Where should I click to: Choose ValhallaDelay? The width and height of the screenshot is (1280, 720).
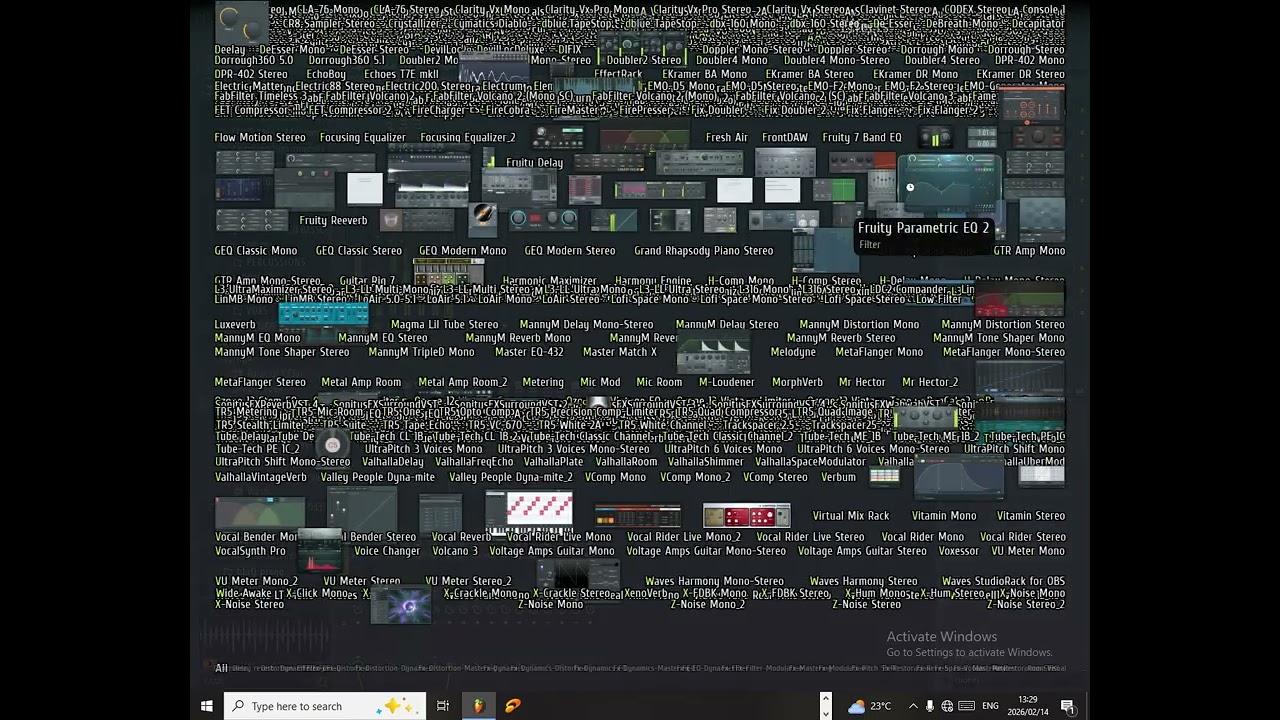[393, 462]
